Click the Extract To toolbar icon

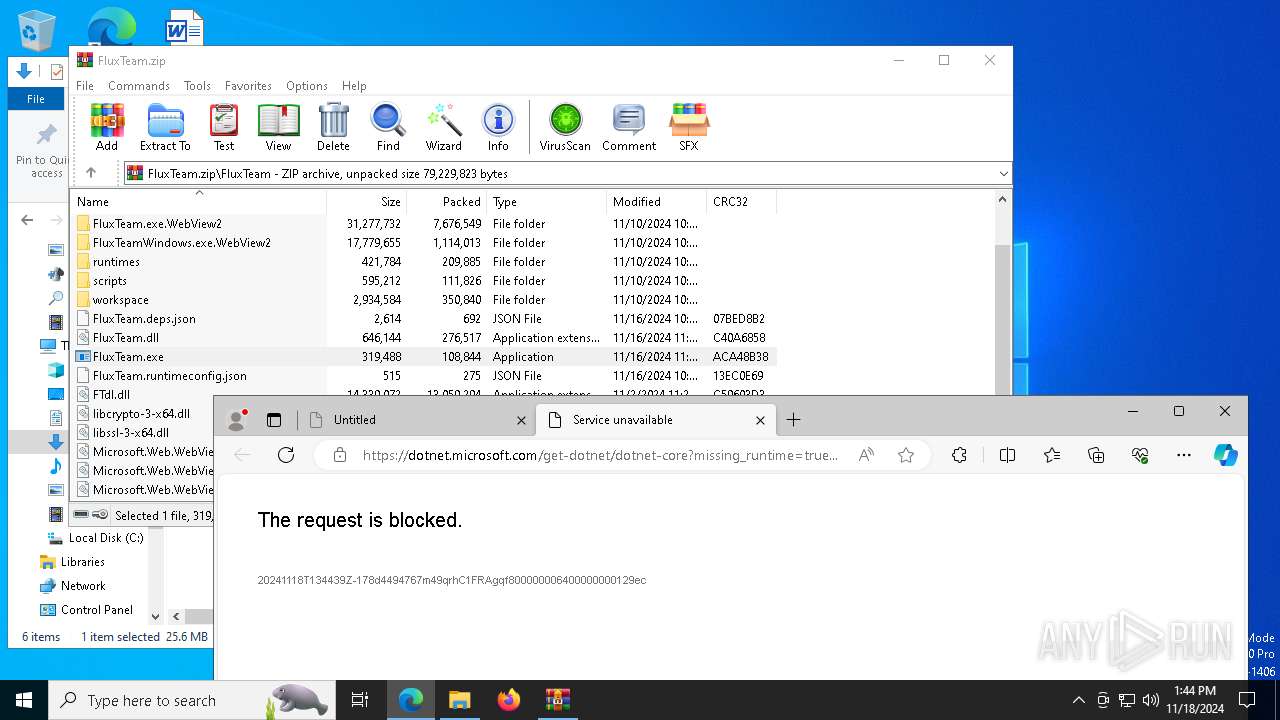[x=165, y=127]
